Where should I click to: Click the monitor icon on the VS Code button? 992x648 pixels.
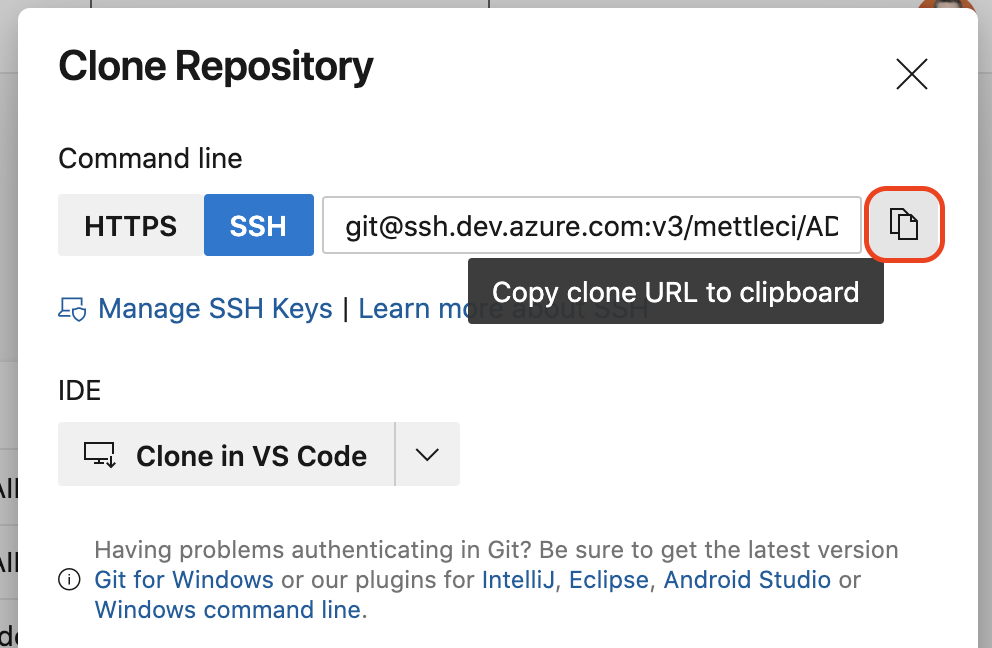point(100,455)
